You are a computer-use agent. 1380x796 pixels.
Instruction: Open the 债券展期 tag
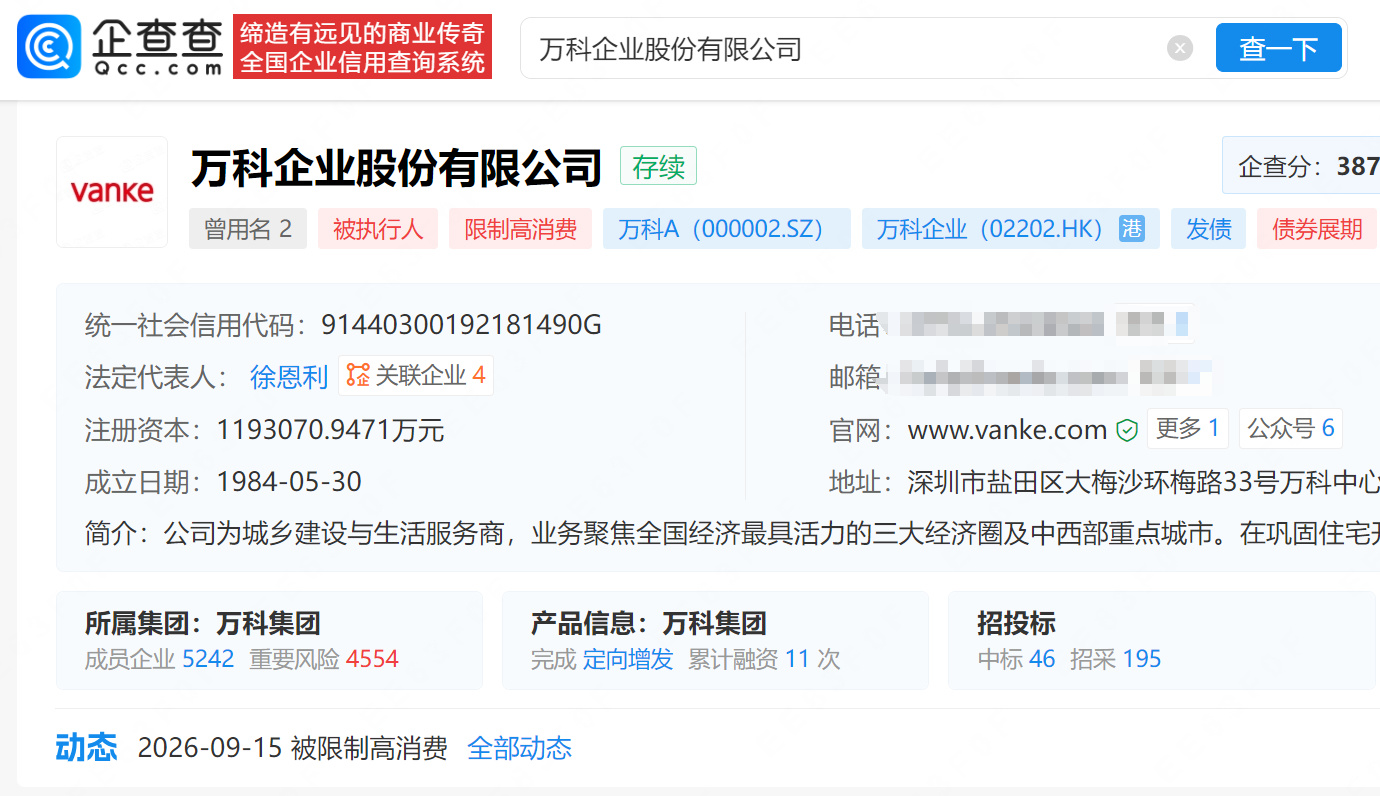pos(1317,229)
